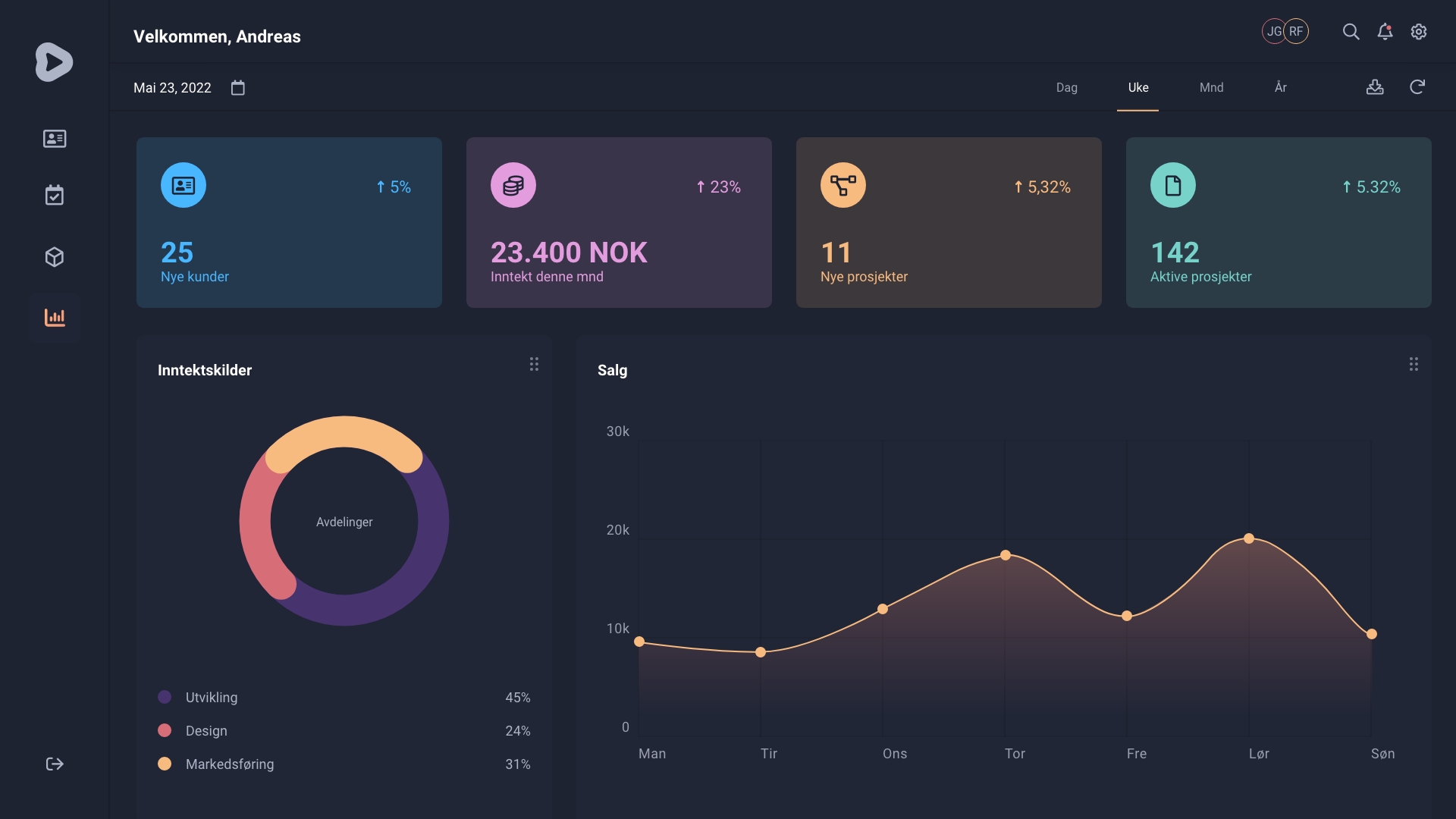Open the contacts card sidebar icon

[x=55, y=139]
